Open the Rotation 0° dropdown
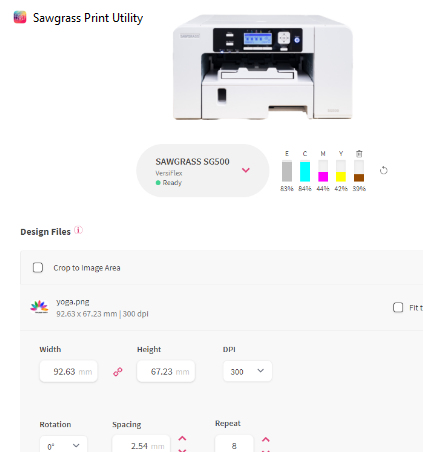 click(x=63, y=444)
